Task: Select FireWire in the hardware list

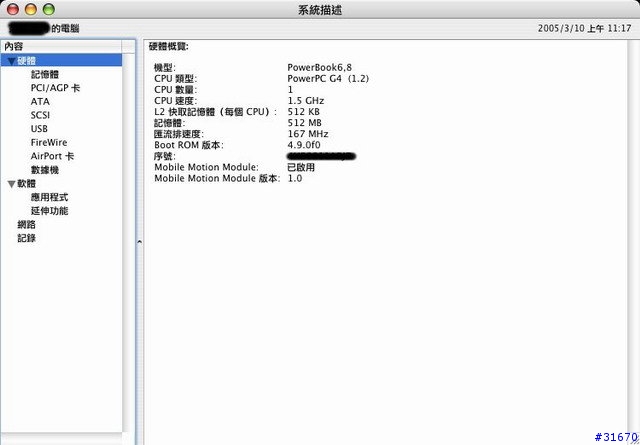Action: [49, 142]
